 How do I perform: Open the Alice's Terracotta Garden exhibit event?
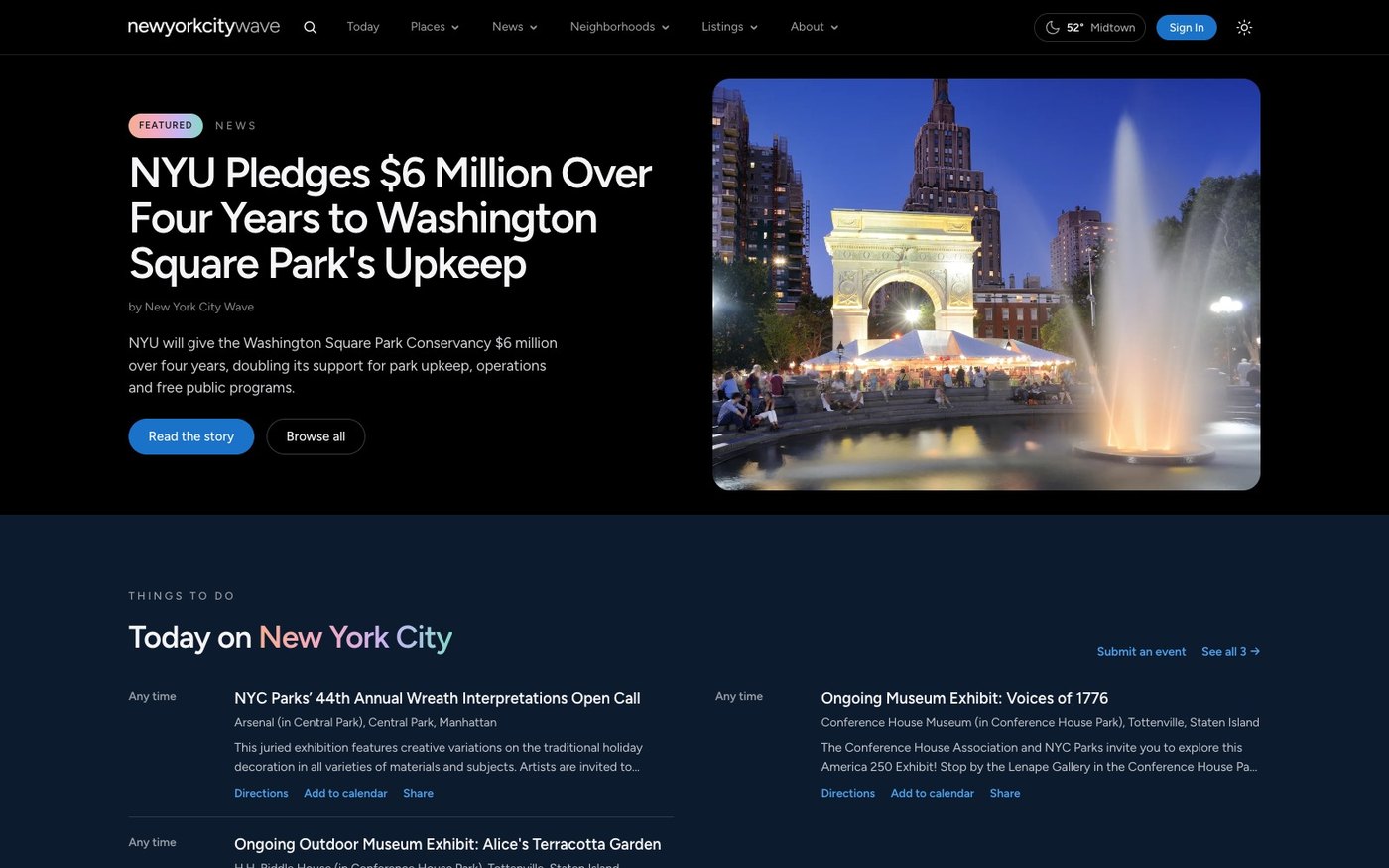[447, 844]
